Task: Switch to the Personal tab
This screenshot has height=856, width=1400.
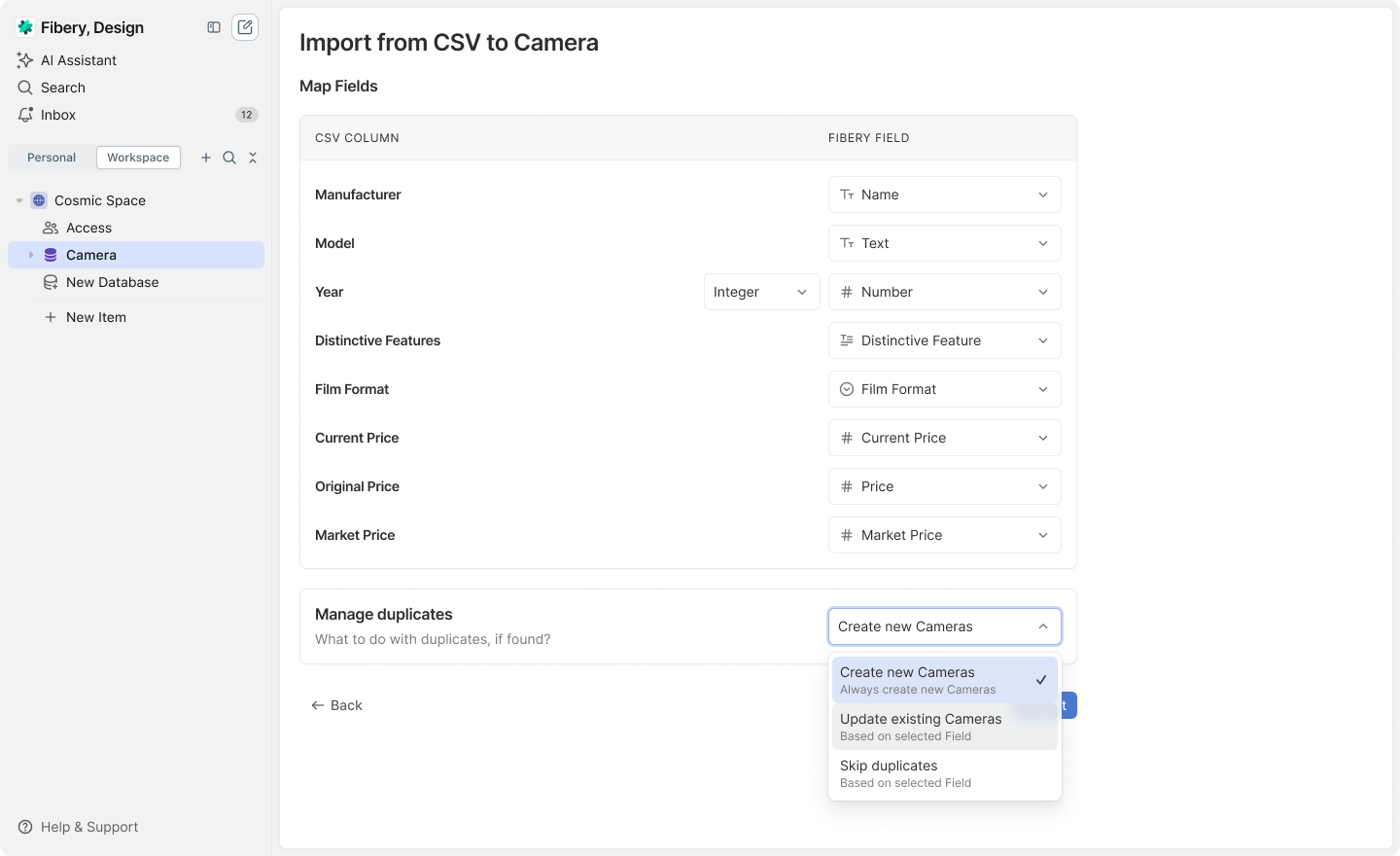Action: point(52,158)
